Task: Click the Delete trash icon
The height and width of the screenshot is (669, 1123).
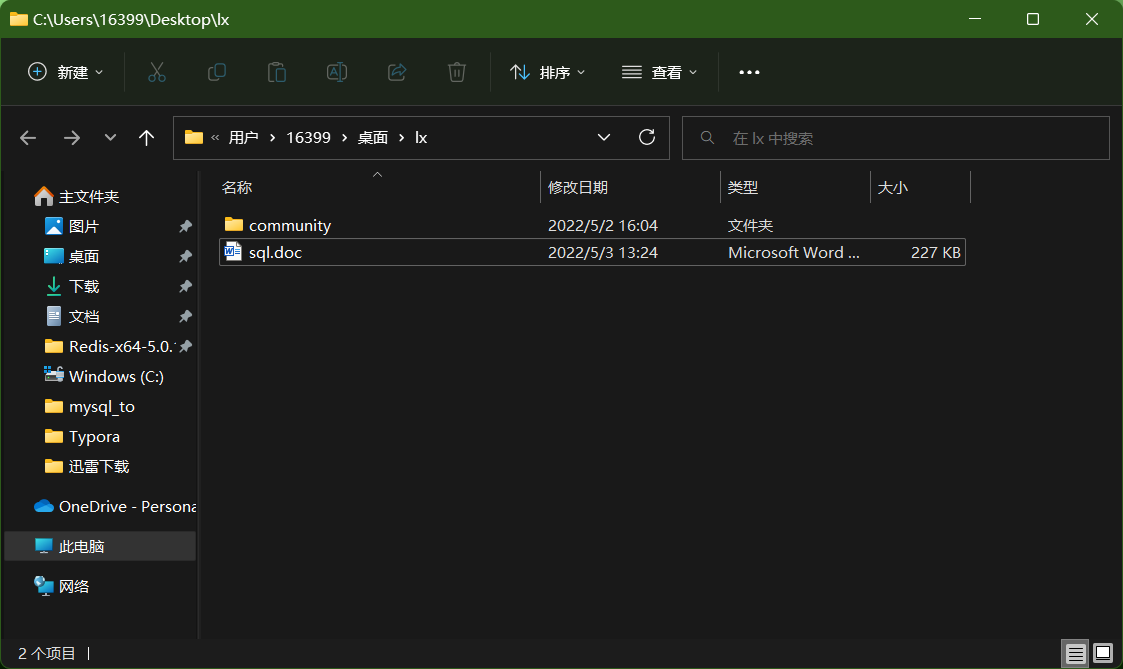Action: click(x=457, y=72)
